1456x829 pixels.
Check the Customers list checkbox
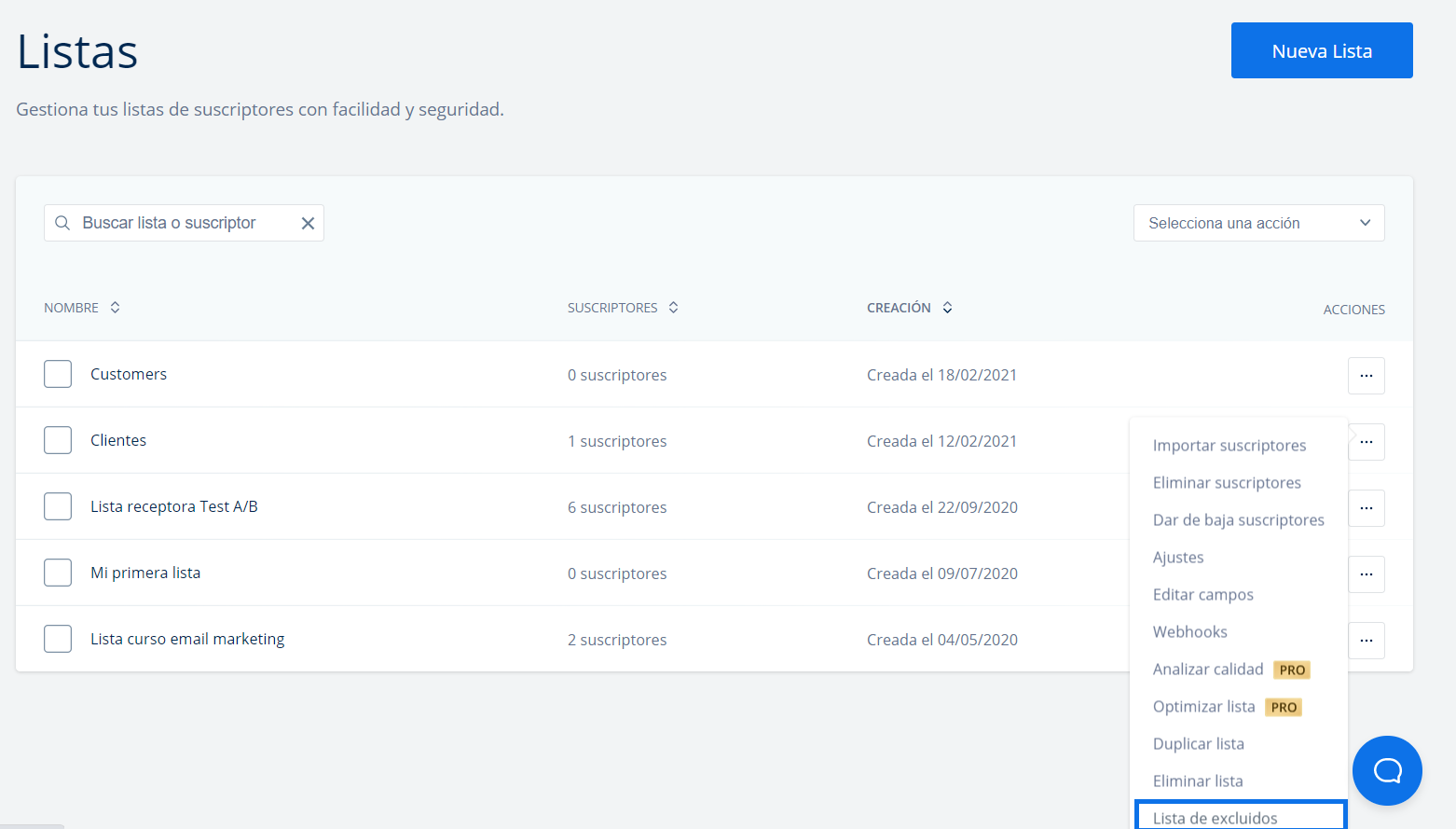click(x=58, y=374)
